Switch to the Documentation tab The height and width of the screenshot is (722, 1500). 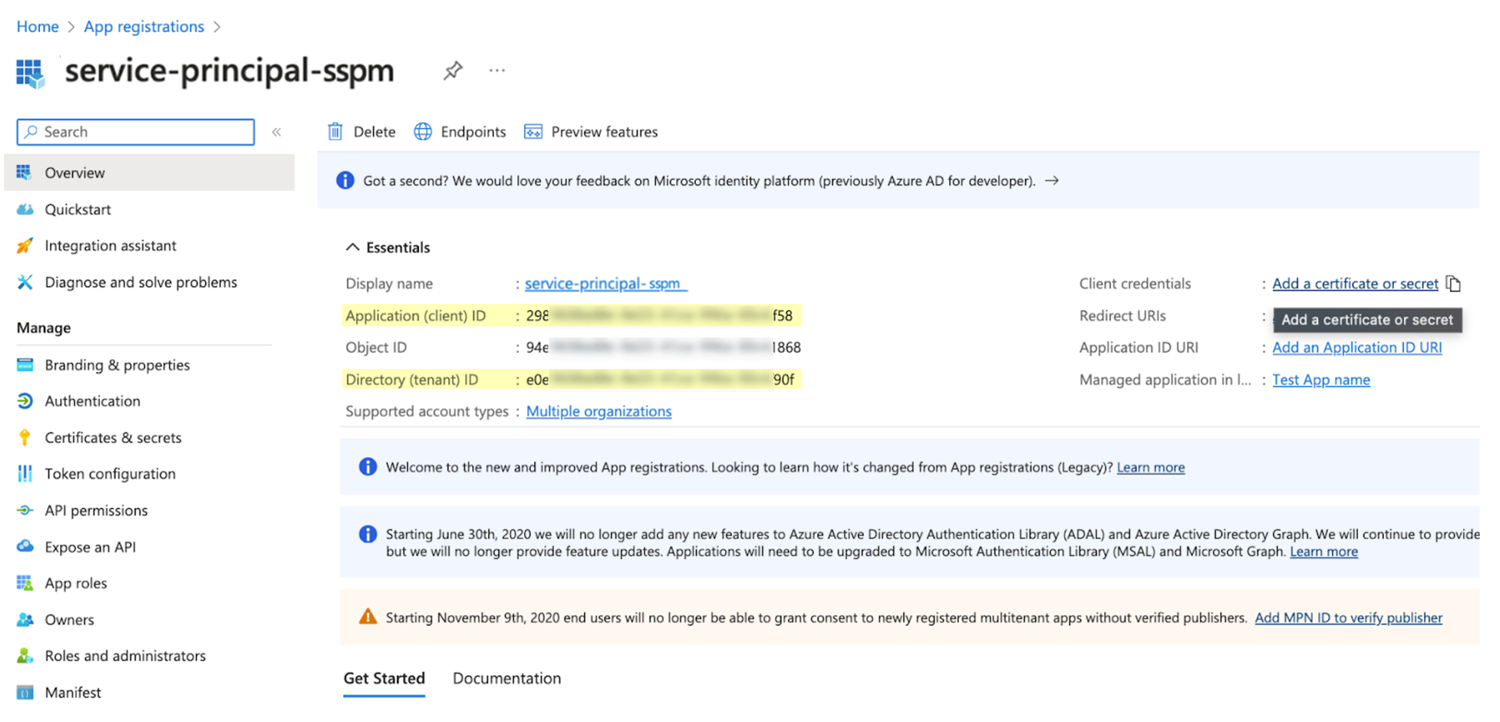[x=507, y=678]
